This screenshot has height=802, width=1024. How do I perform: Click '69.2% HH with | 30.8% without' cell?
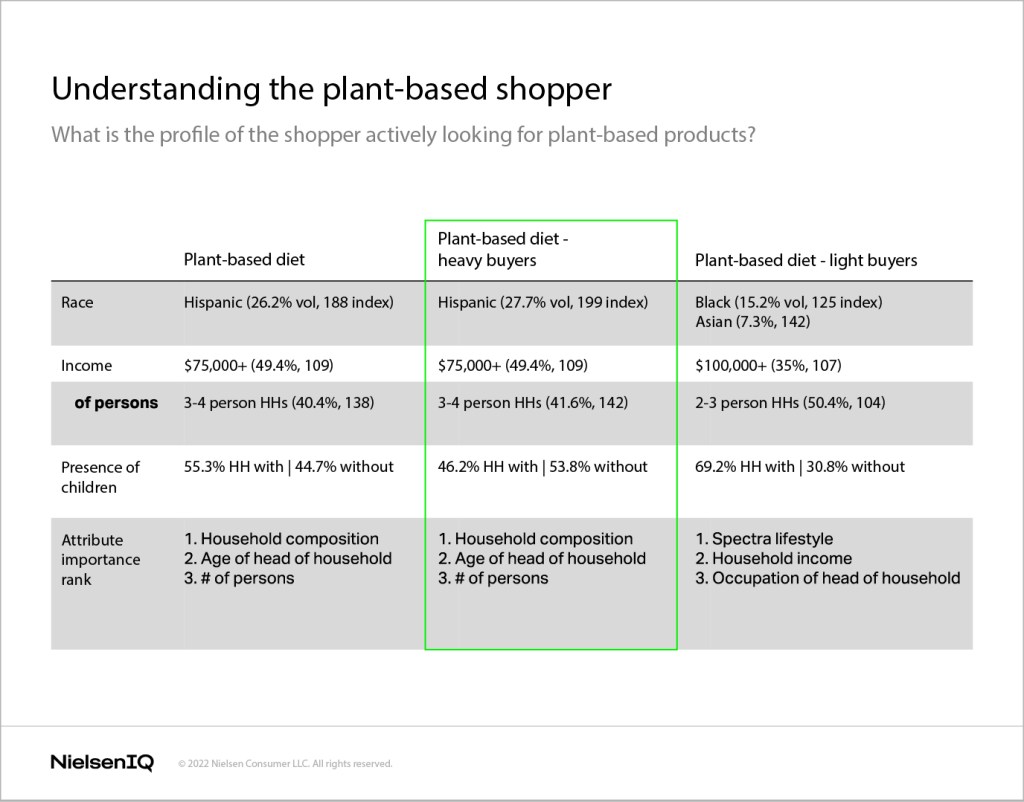[800, 467]
